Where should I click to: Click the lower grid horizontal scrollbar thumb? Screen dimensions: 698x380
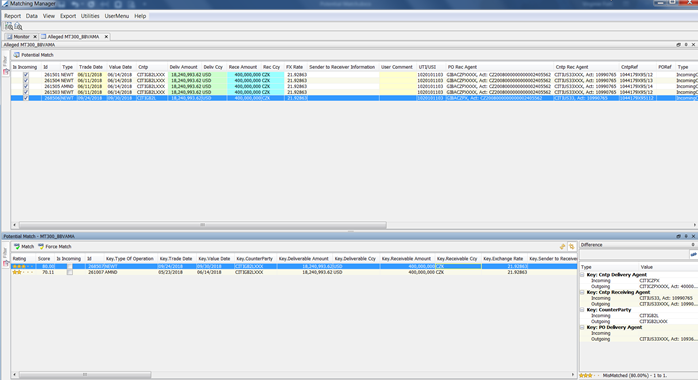(x=85, y=375)
